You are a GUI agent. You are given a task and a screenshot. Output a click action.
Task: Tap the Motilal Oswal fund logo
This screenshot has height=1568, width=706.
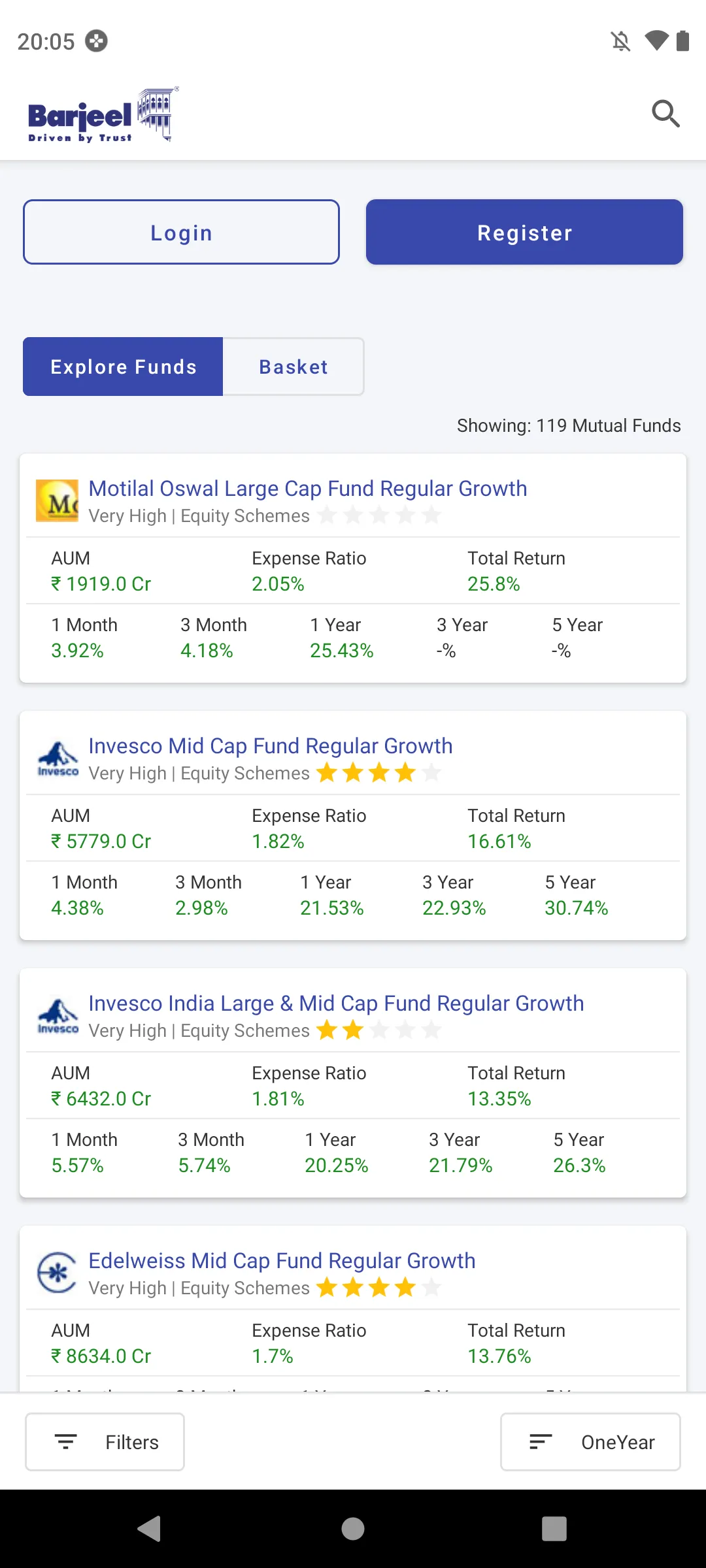coord(57,500)
